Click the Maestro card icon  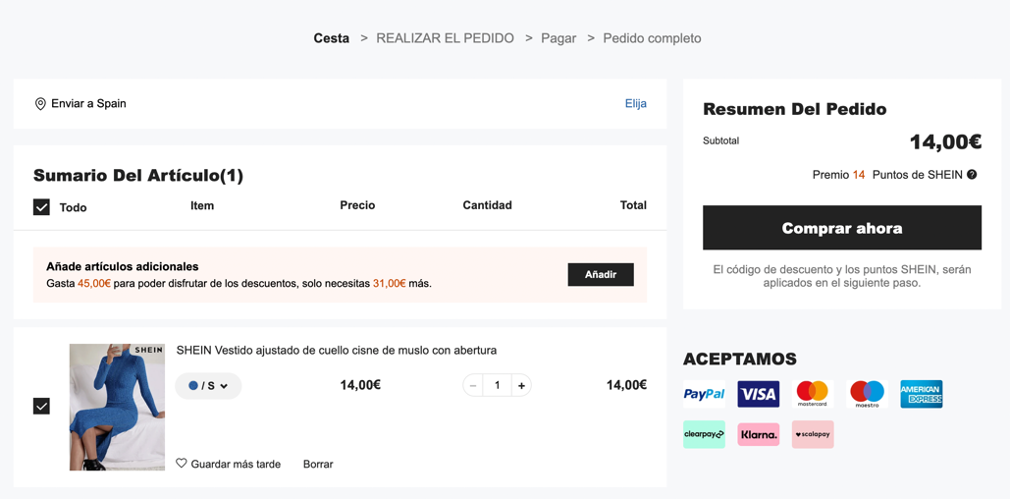[x=867, y=394]
